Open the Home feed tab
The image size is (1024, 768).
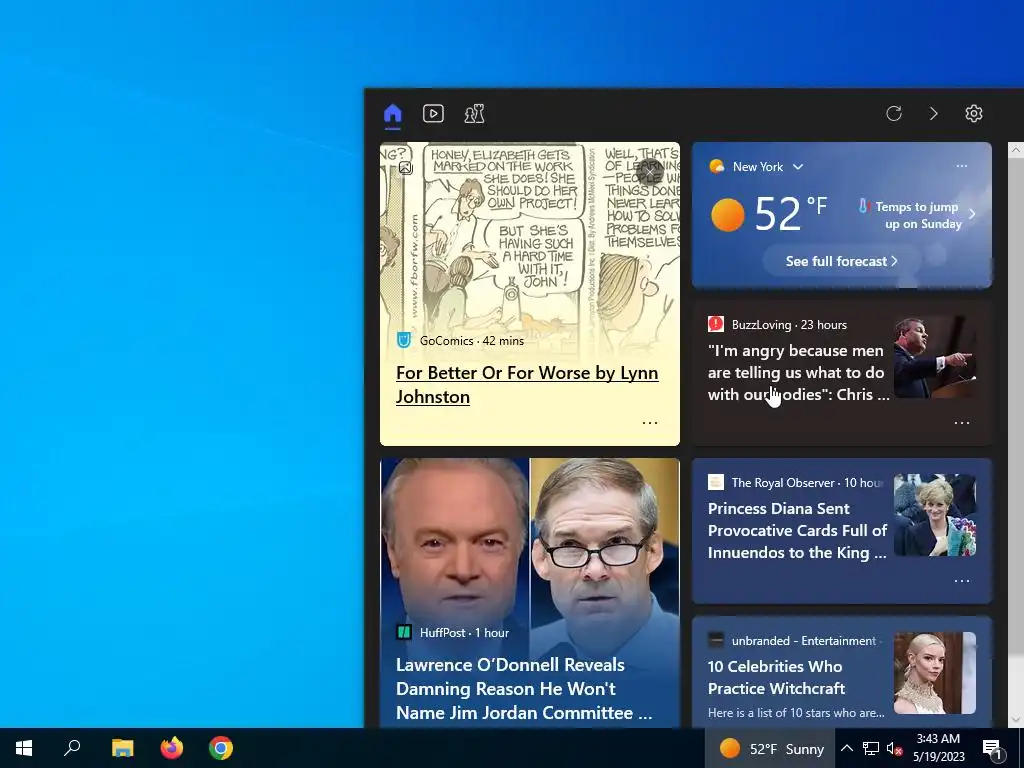(x=392, y=114)
